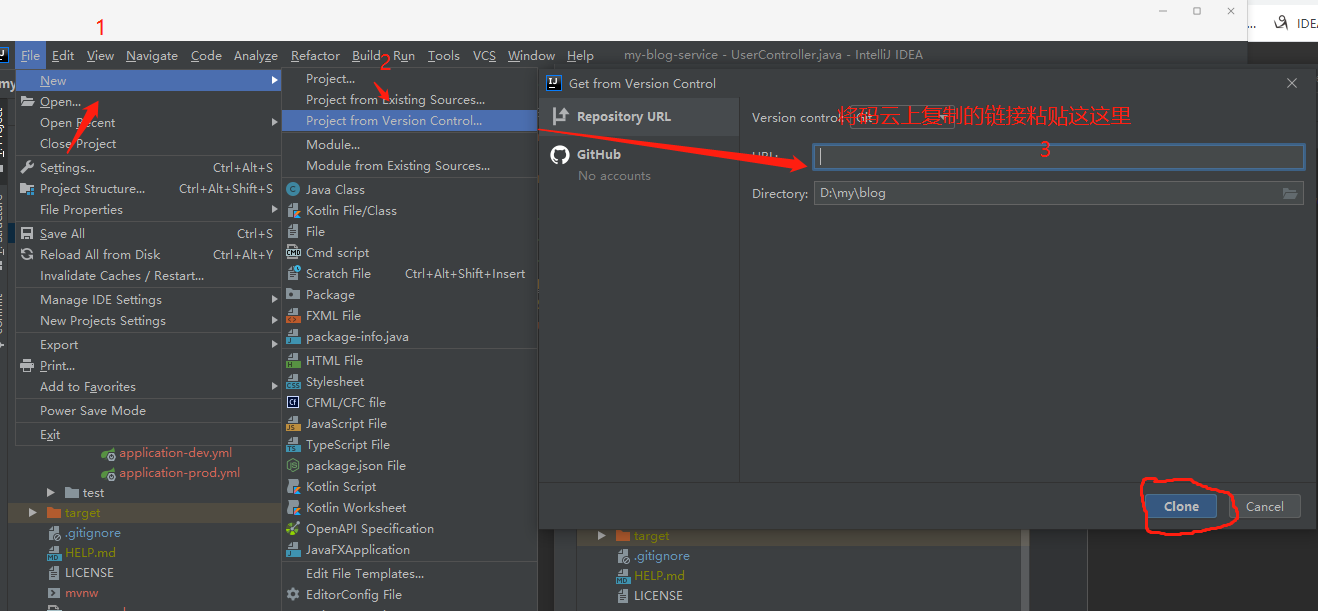The height and width of the screenshot is (611, 1318).
Task: Expand New Projects Settings submenu arrow
Action: 274,321
